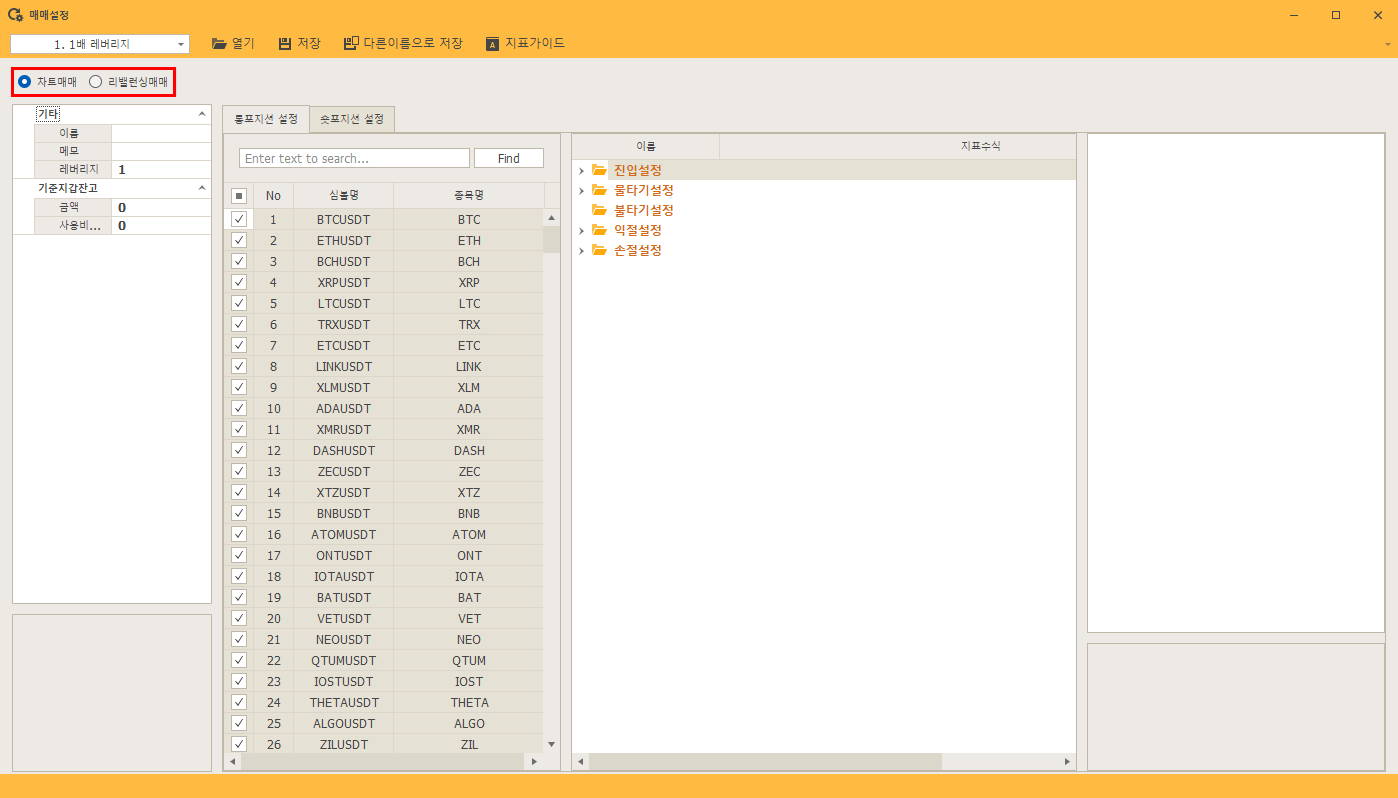The height and width of the screenshot is (798, 1398).
Task: Uncheck the BTCUSDT row checkbox
Action: (x=239, y=218)
